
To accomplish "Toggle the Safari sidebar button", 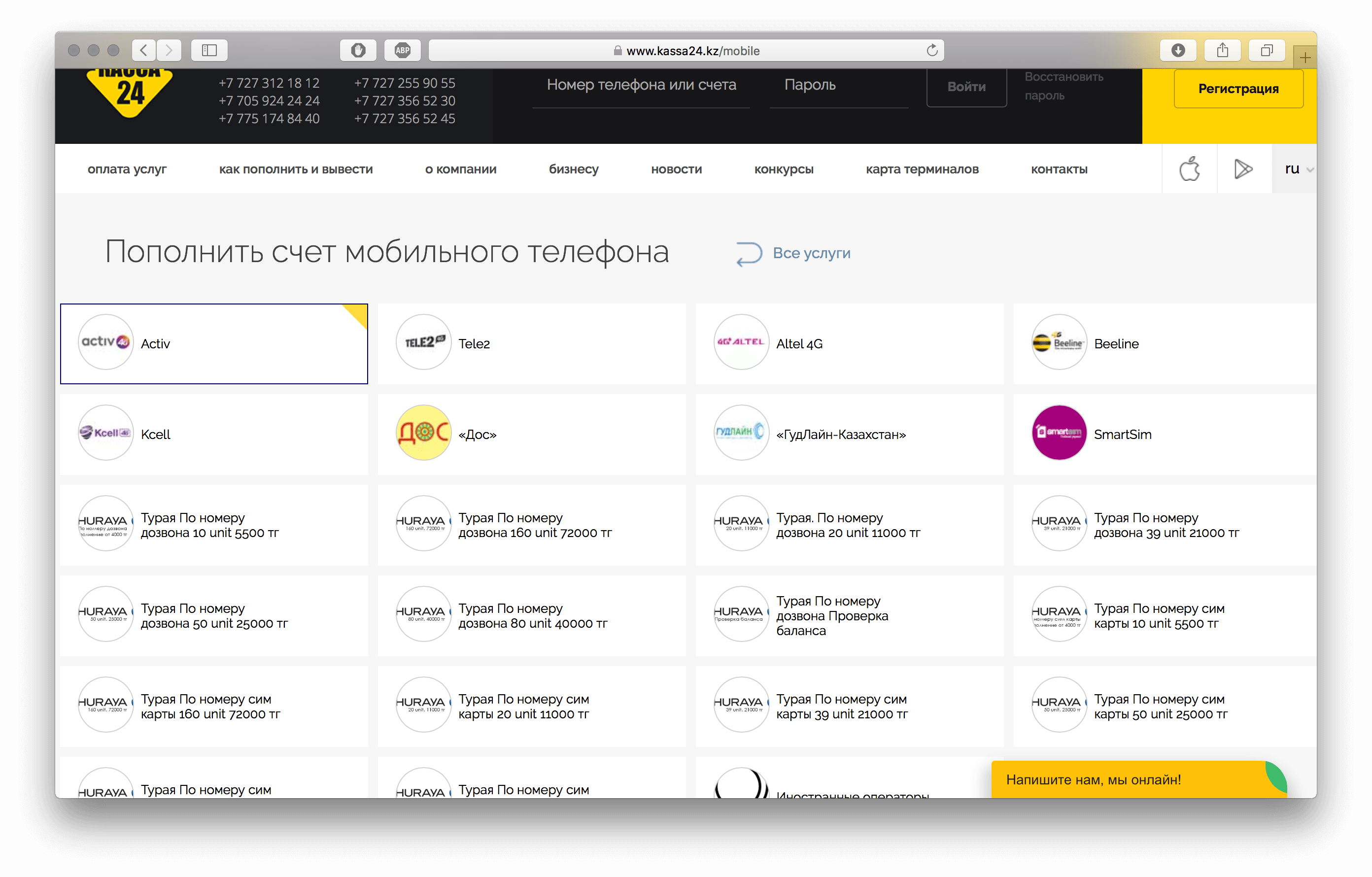I will coord(209,50).
